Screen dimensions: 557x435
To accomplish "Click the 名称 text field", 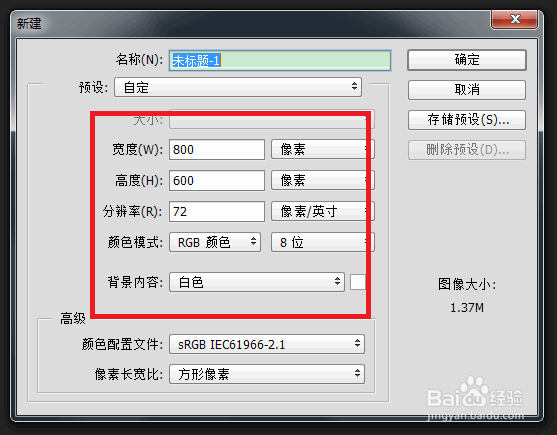I will coord(280,60).
